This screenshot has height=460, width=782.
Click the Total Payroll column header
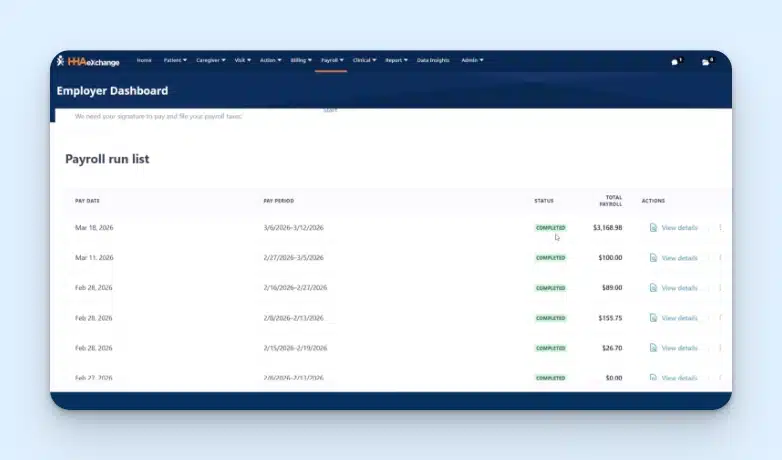coord(610,201)
